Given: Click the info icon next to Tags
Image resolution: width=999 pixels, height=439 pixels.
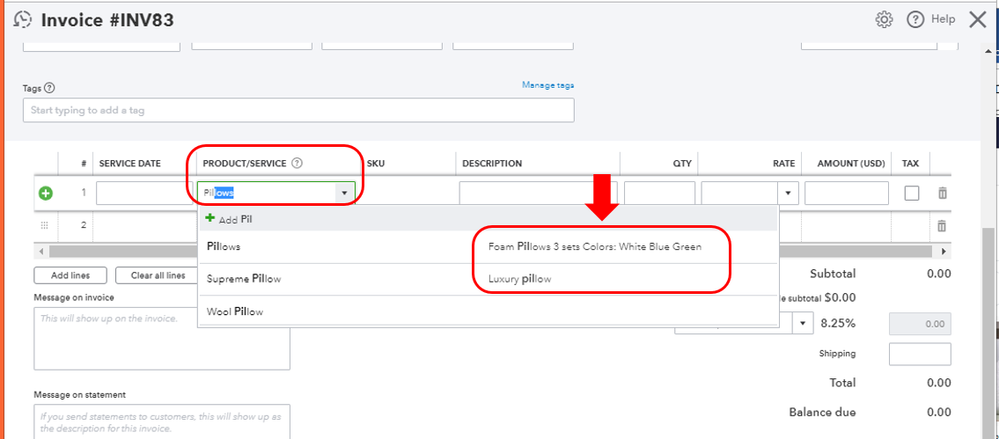Looking at the screenshot, I should pos(50,88).
